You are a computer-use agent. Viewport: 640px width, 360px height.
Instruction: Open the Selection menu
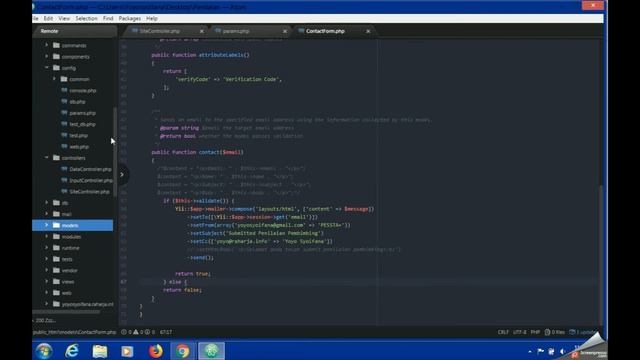tap(86, 18)
